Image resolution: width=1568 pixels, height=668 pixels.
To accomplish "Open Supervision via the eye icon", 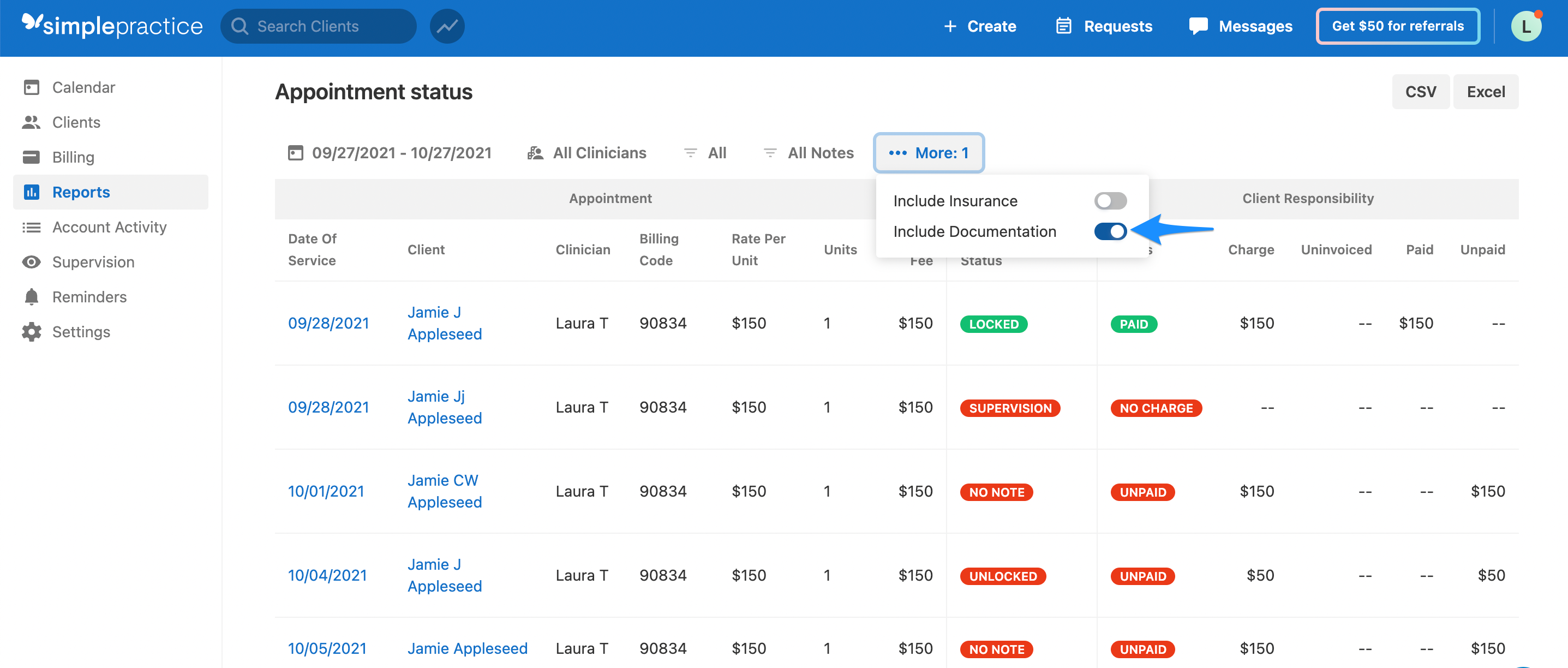I will pos(32,262).
